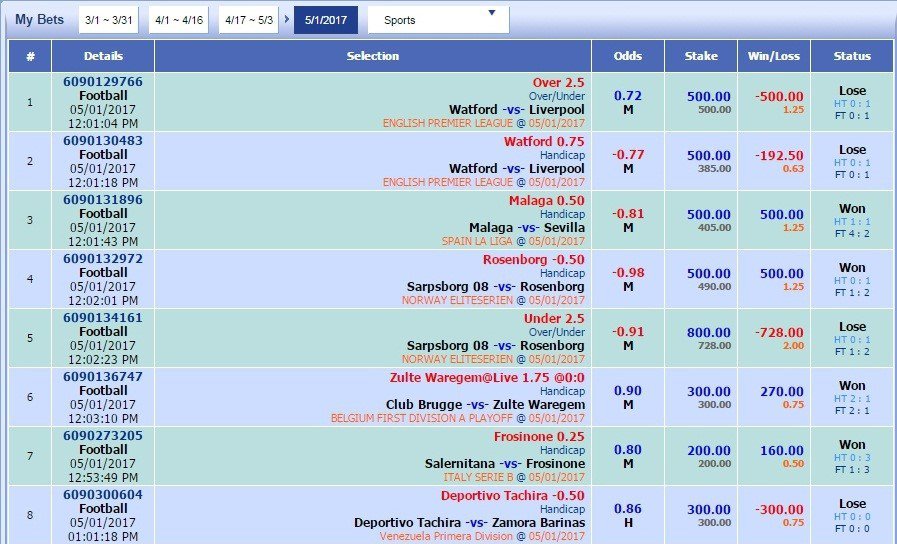Screen dimensions: 897x544
Task: Click FT 4 : 2 score in status
Action: click(x=852, y=233)
